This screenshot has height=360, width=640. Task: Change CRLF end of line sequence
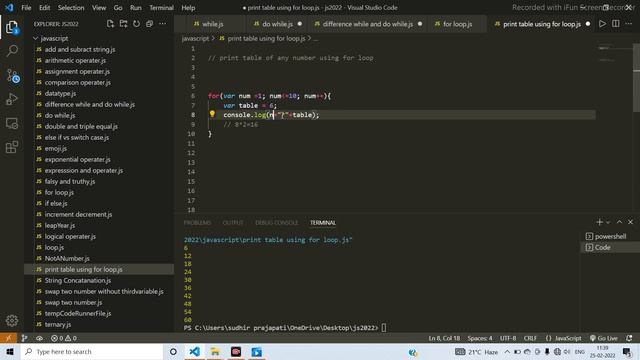click(x=530, y=338)
